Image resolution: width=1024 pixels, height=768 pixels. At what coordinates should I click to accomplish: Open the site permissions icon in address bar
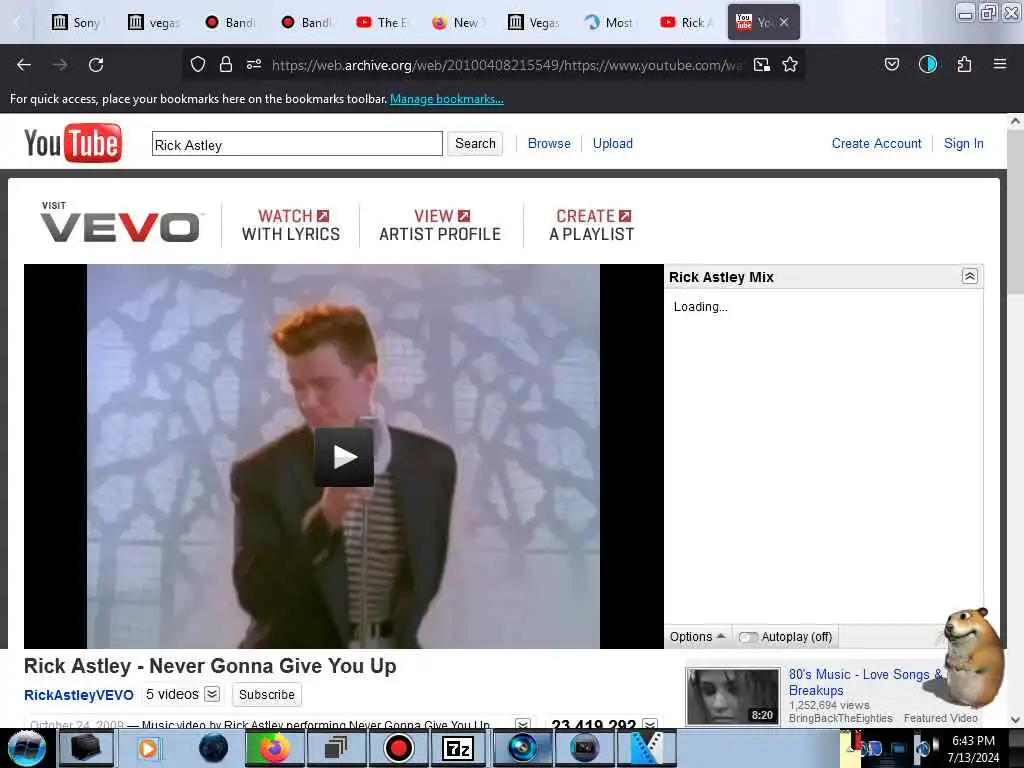pyautogui.click(x=254, y=64)
